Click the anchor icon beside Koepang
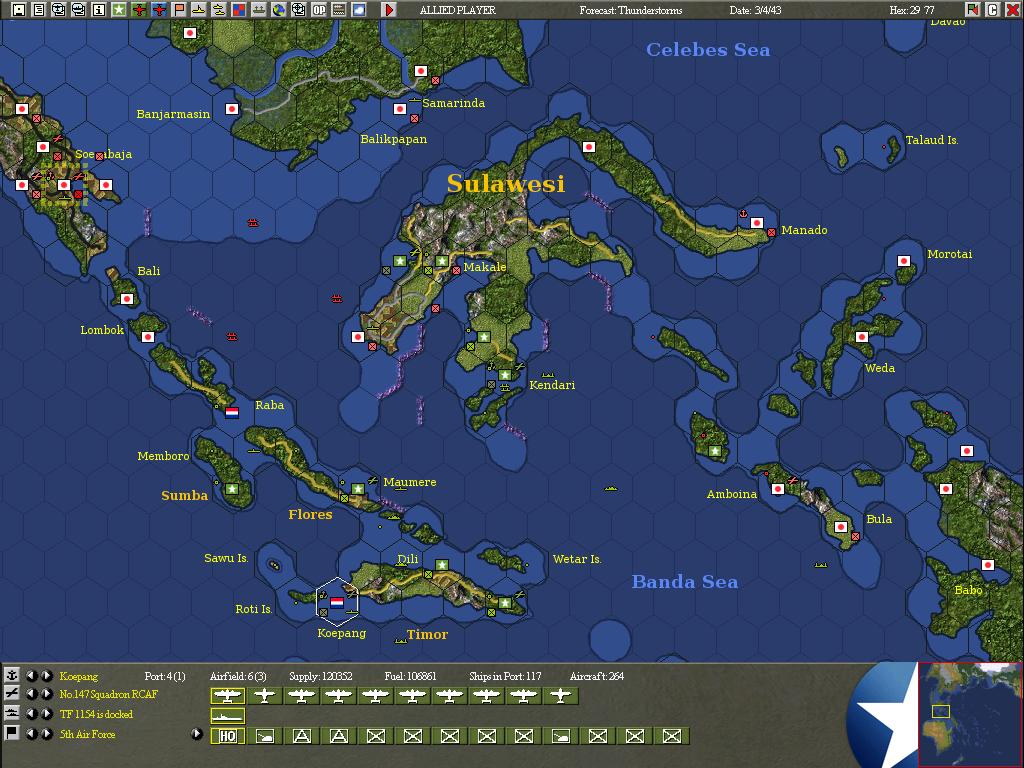This screenshot has width=1024, height=768. (x=11, y=675)
